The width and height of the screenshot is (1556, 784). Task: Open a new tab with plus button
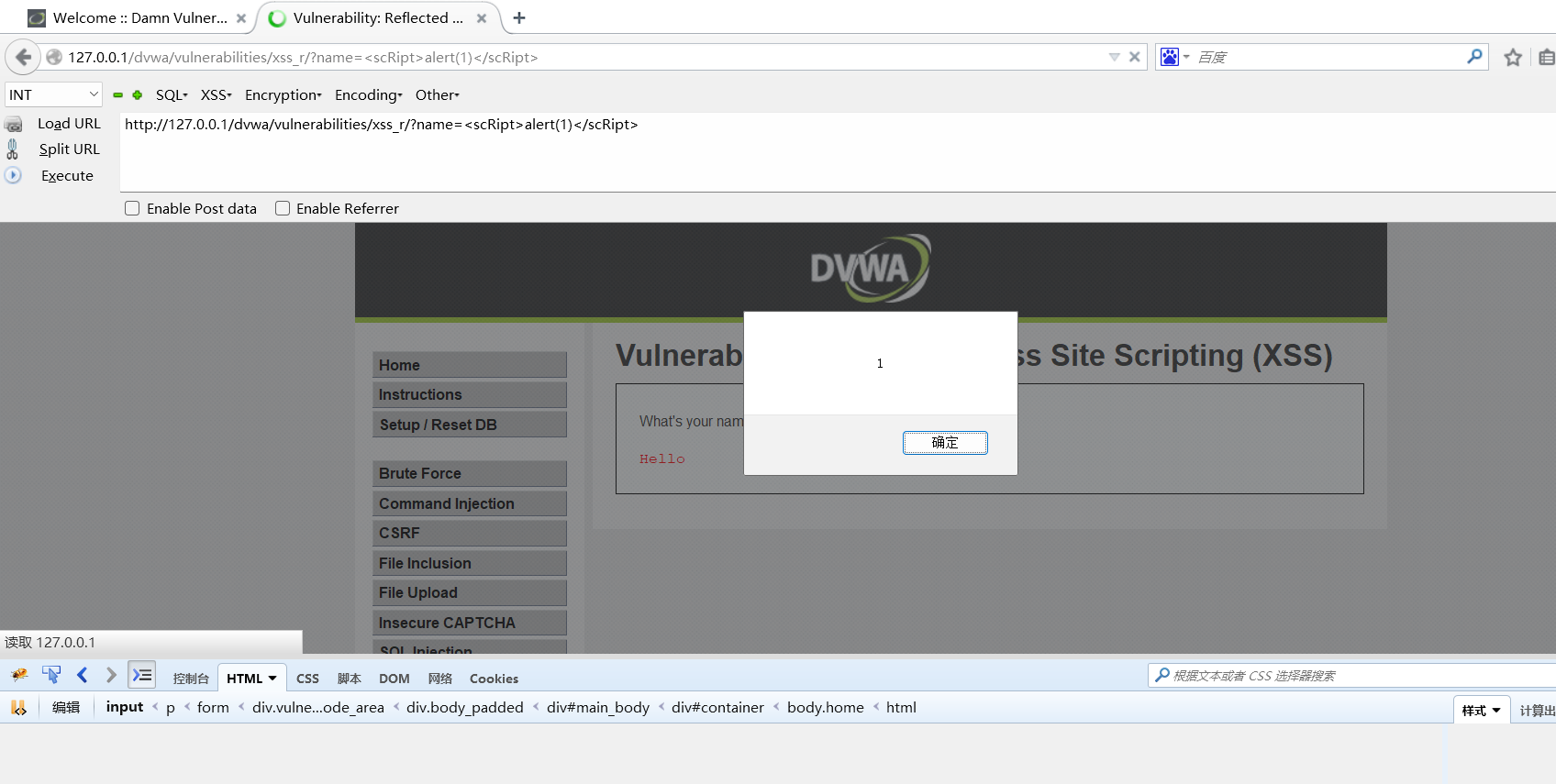(519, 17)
